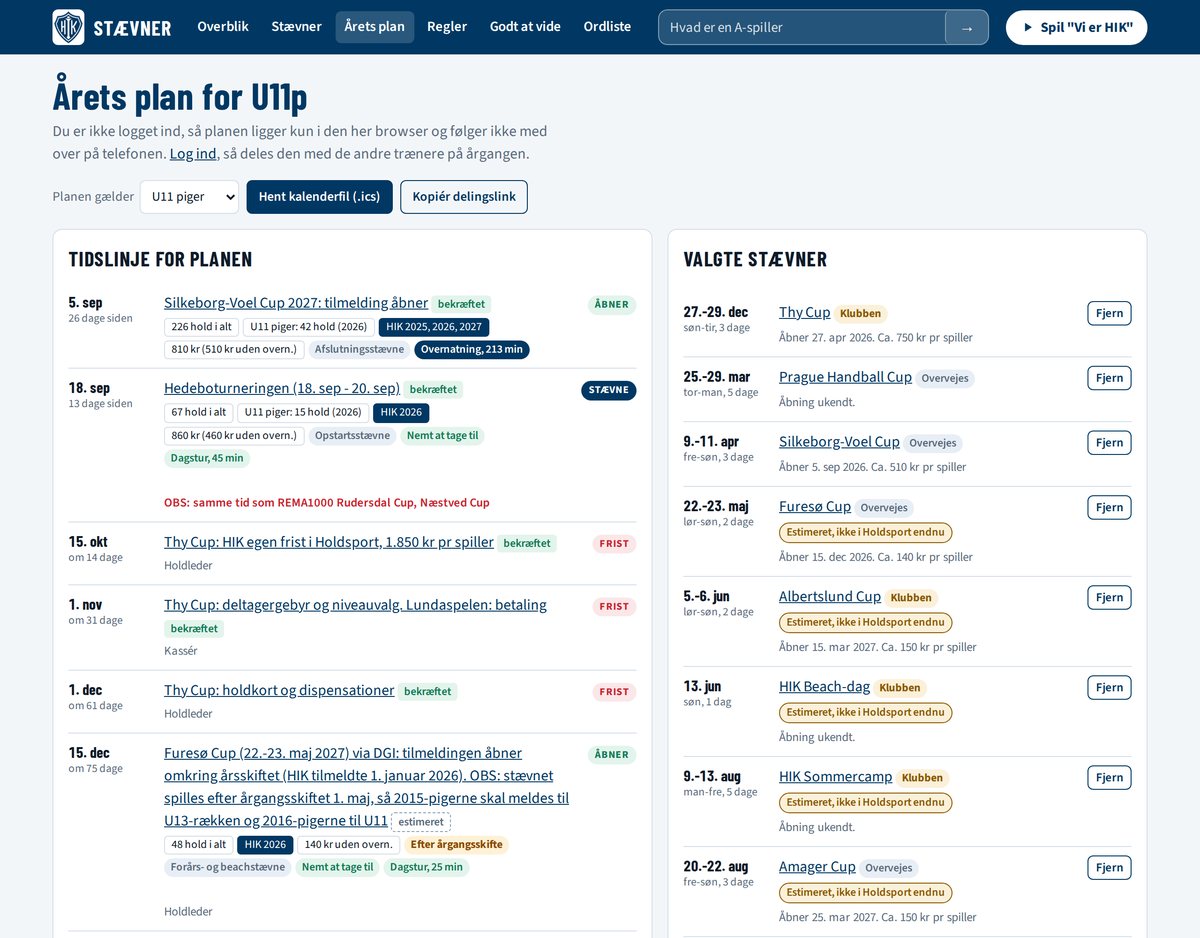The image size is (1200, 938).
Task: Remove Albertslund Cup from the plan
Action: coord(1109,597)
